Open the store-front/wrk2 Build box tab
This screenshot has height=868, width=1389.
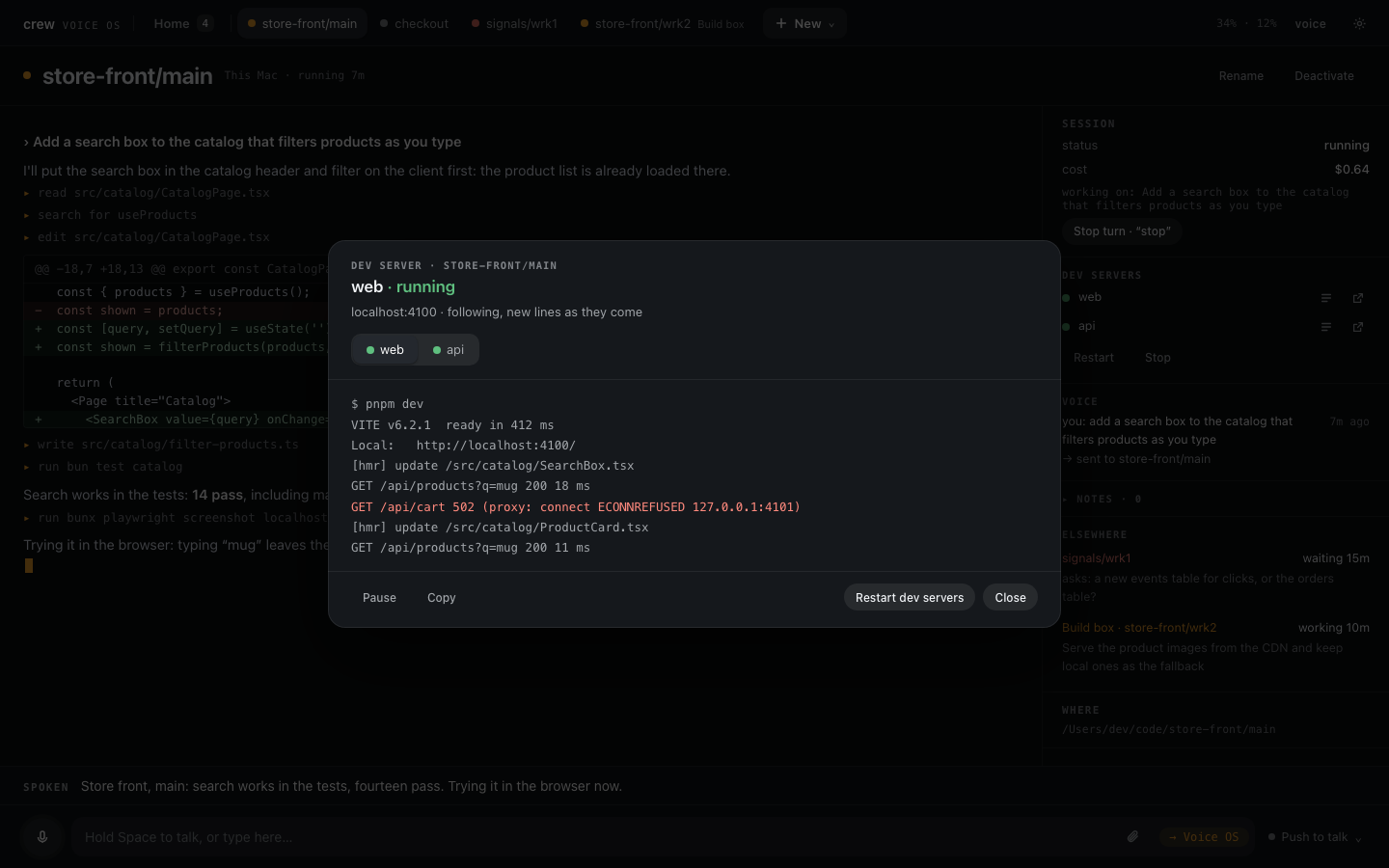point(662,23)
